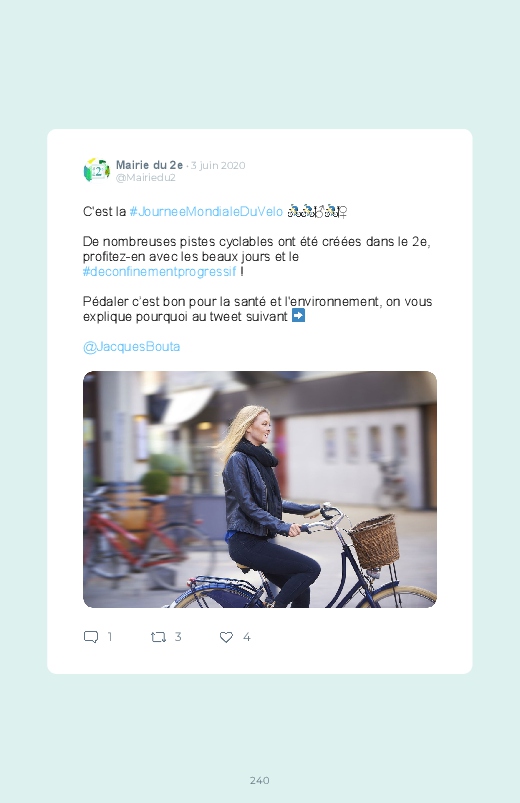Click the retweet arrows icon
Image resolution: width=520 pixels, height=803 pixels.
(x=158, y=637)
